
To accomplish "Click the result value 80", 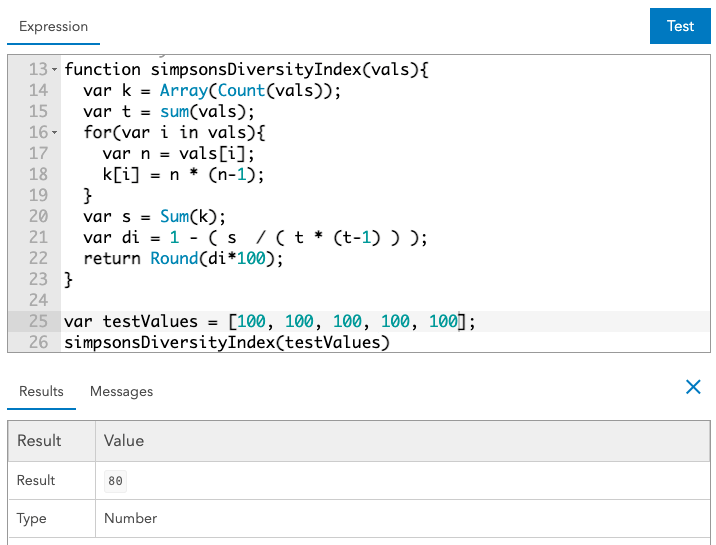I will (116, 481).
